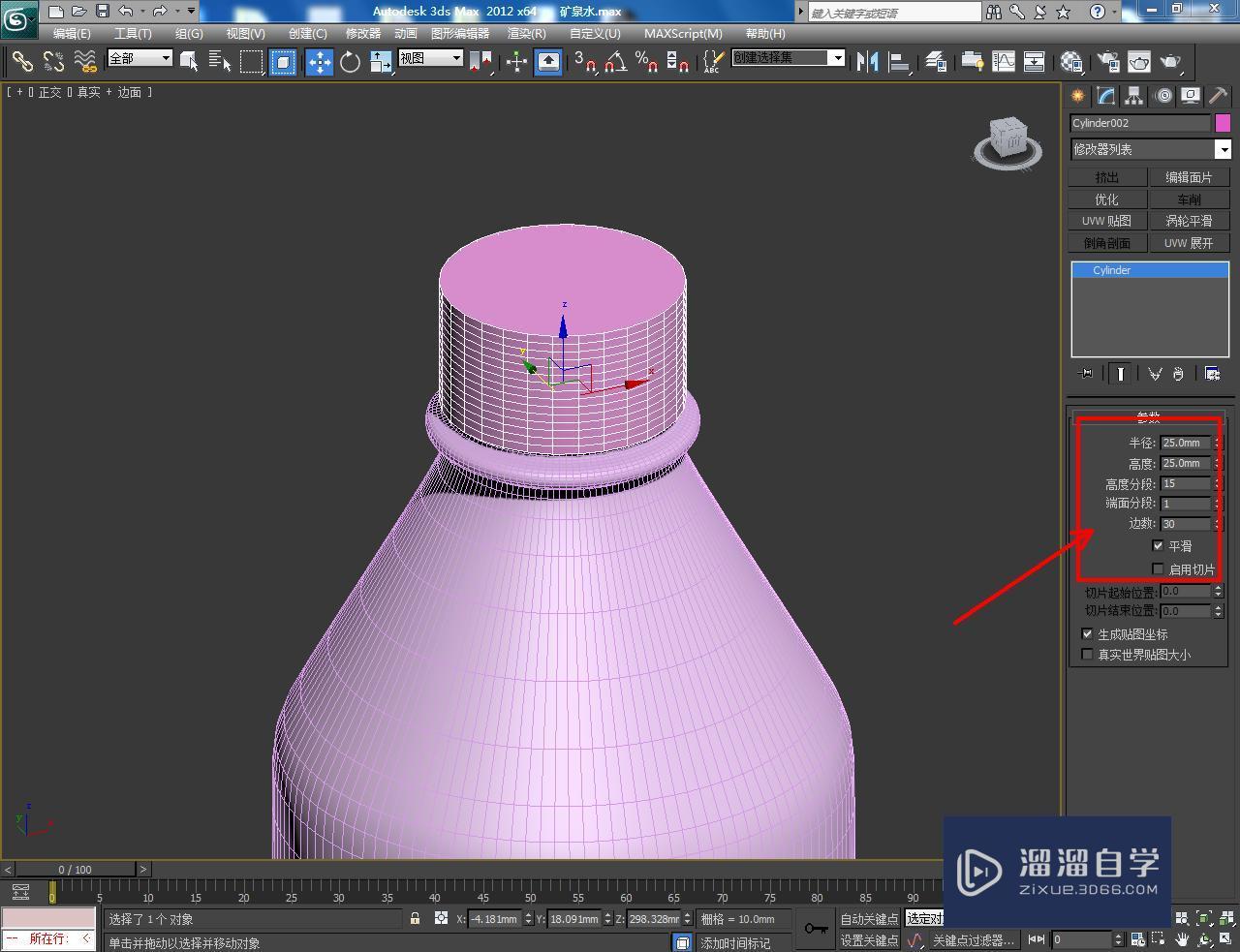This screenshot has height=952, width=1240.
Task: Switch to the Create command panel tab
Action: 1077,95
